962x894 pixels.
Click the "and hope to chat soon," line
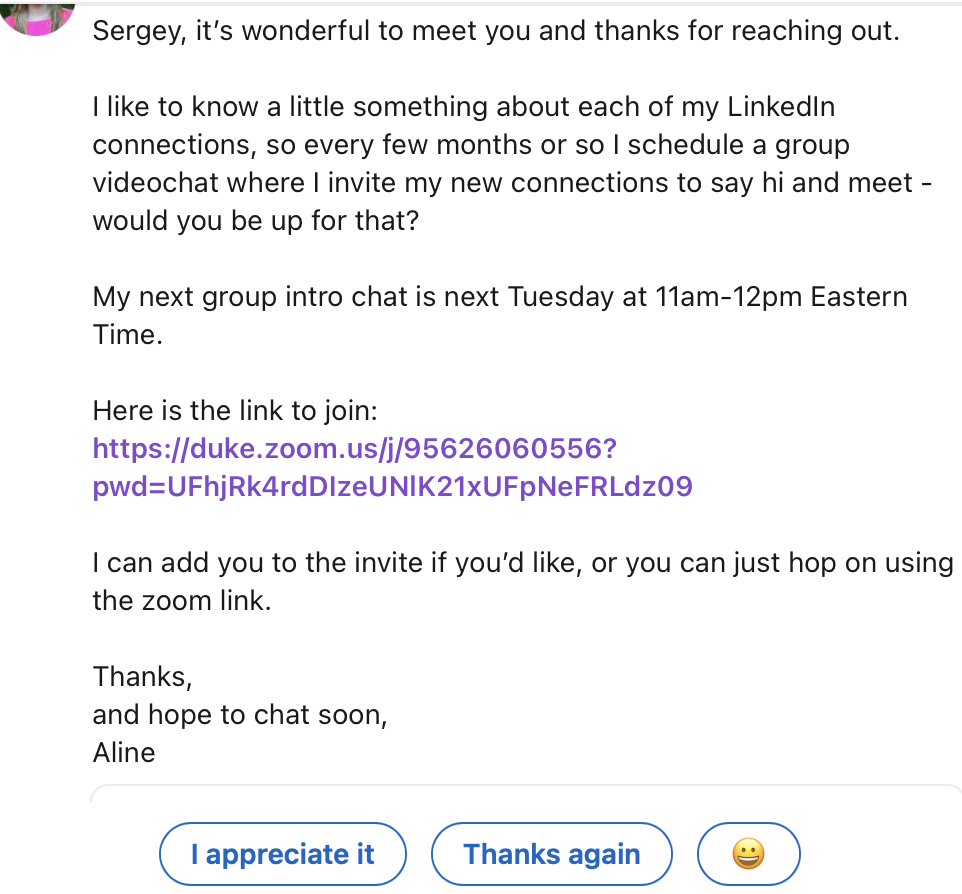240,715
